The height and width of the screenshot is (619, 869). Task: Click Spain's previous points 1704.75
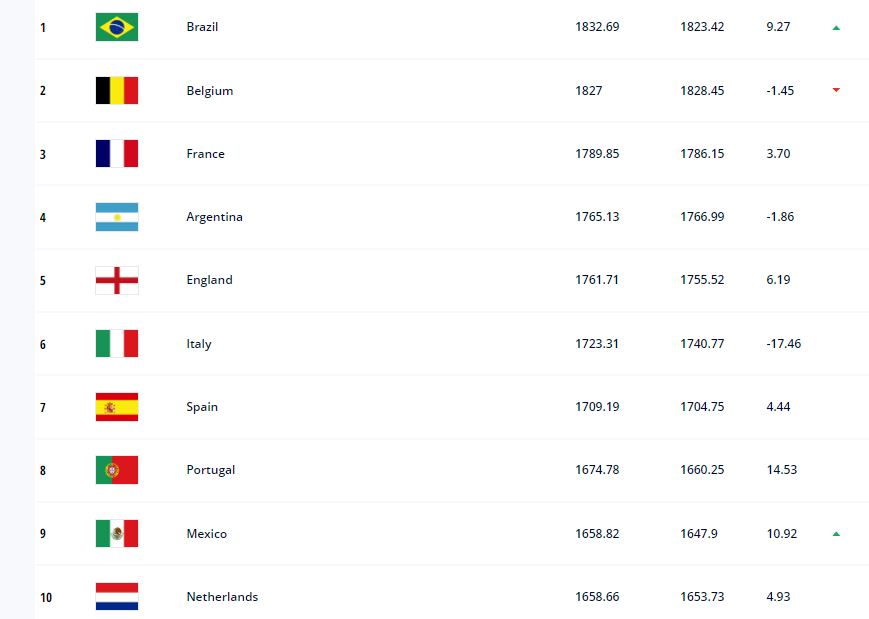point(702,407)
